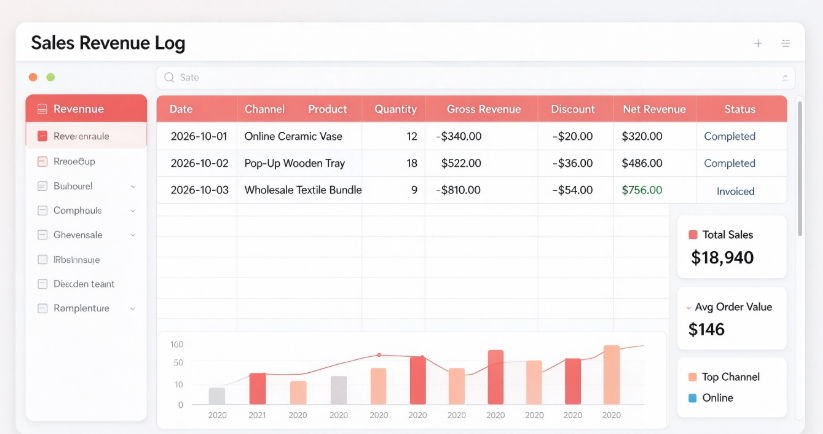Click the Invoiced status link
Viewport: 823px width, 434px height.
tap(735, 192)
